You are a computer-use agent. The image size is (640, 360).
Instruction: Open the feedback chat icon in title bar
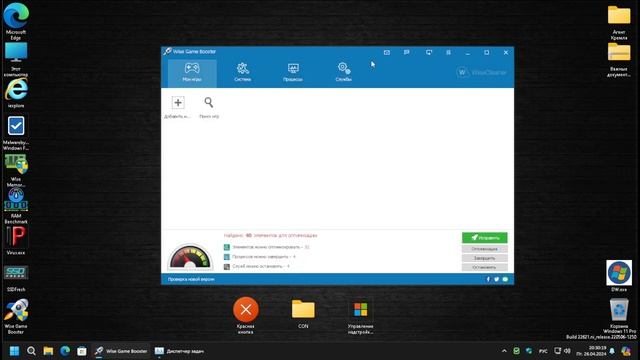[407, 52]
